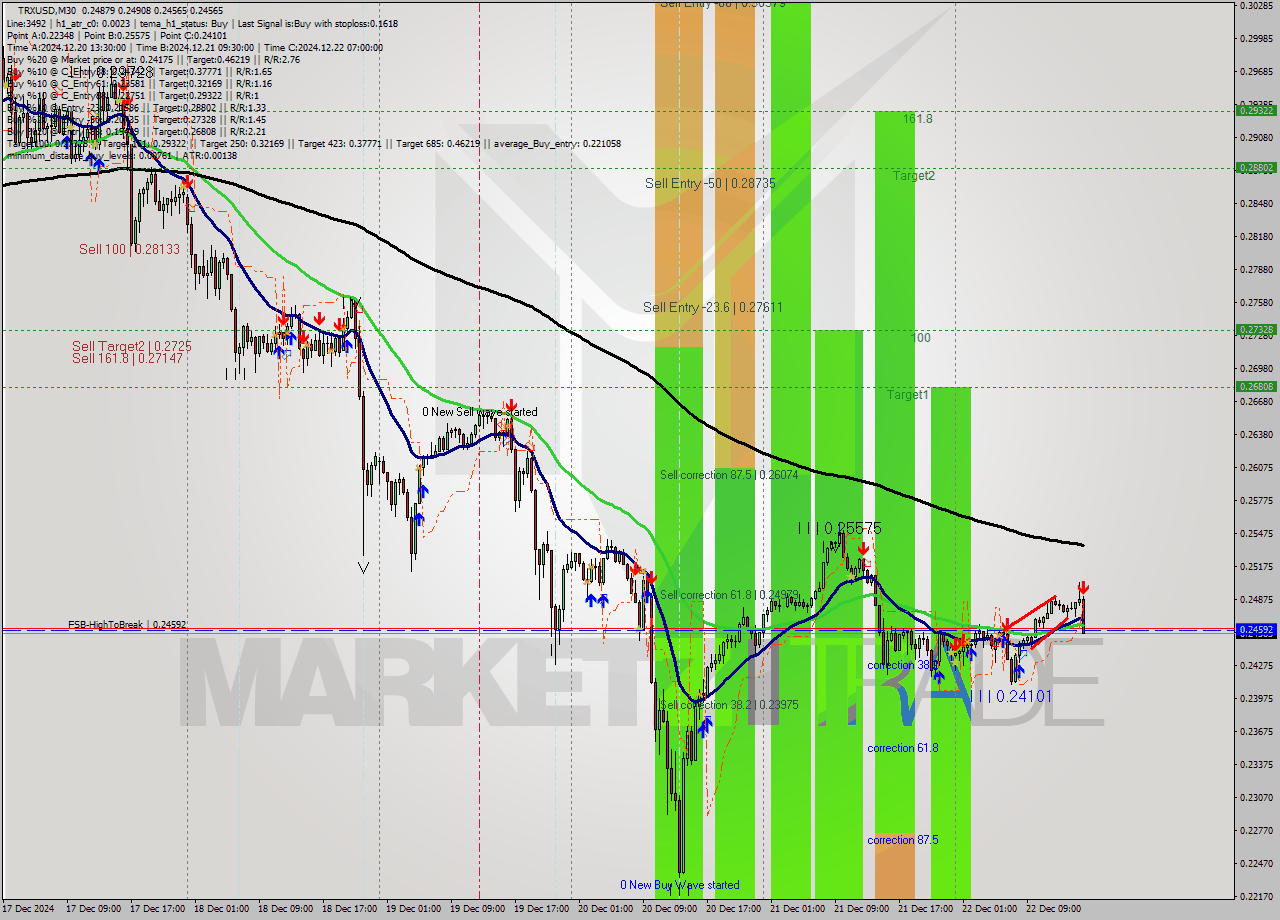Screen dimensions: 1280x920
Task: Click 'Sell correction 61.8 | 0.24979' label
Action: pyautogui.click(x=729, y=595)
